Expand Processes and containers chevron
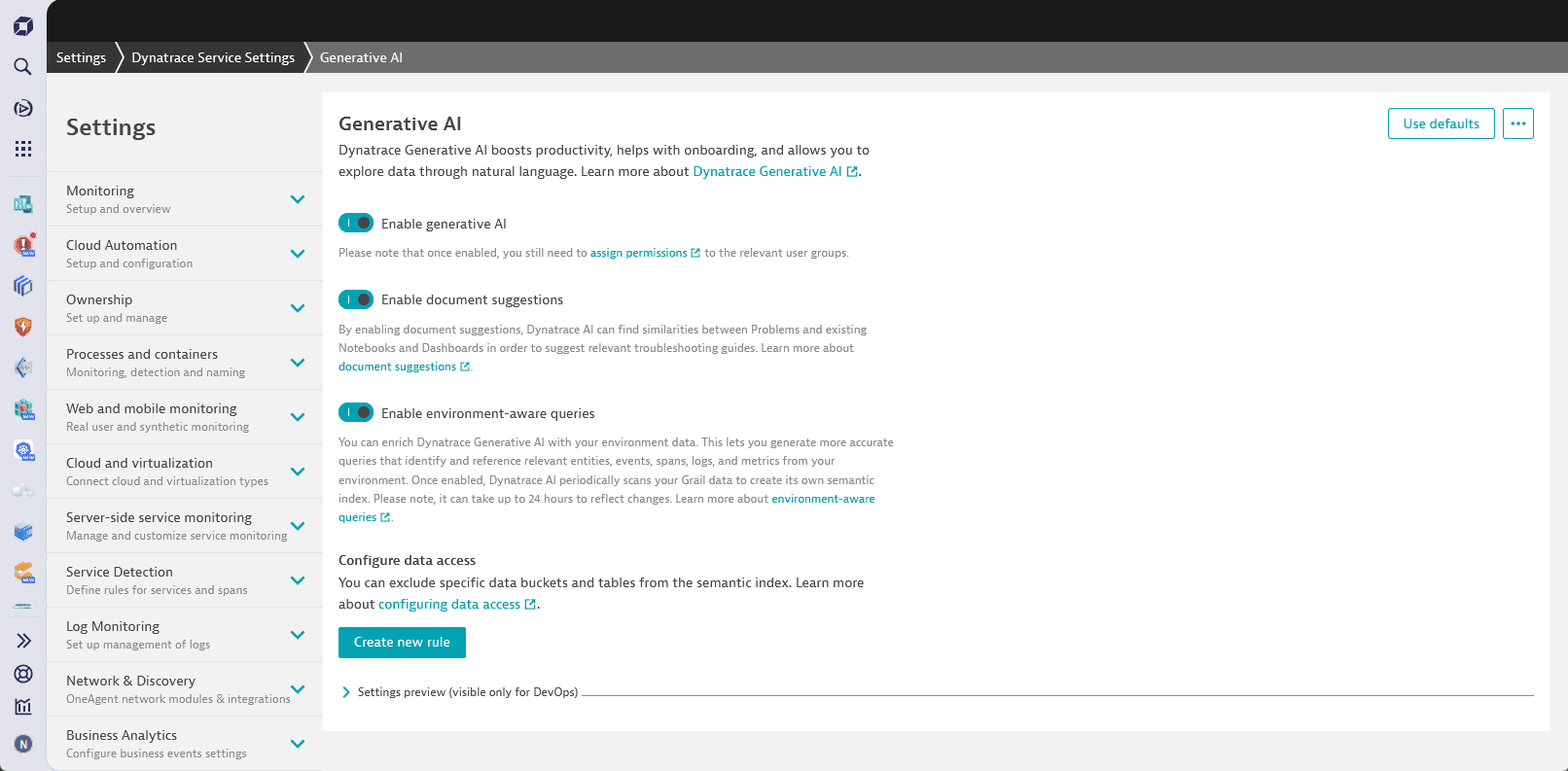 (x=298, y=363)
